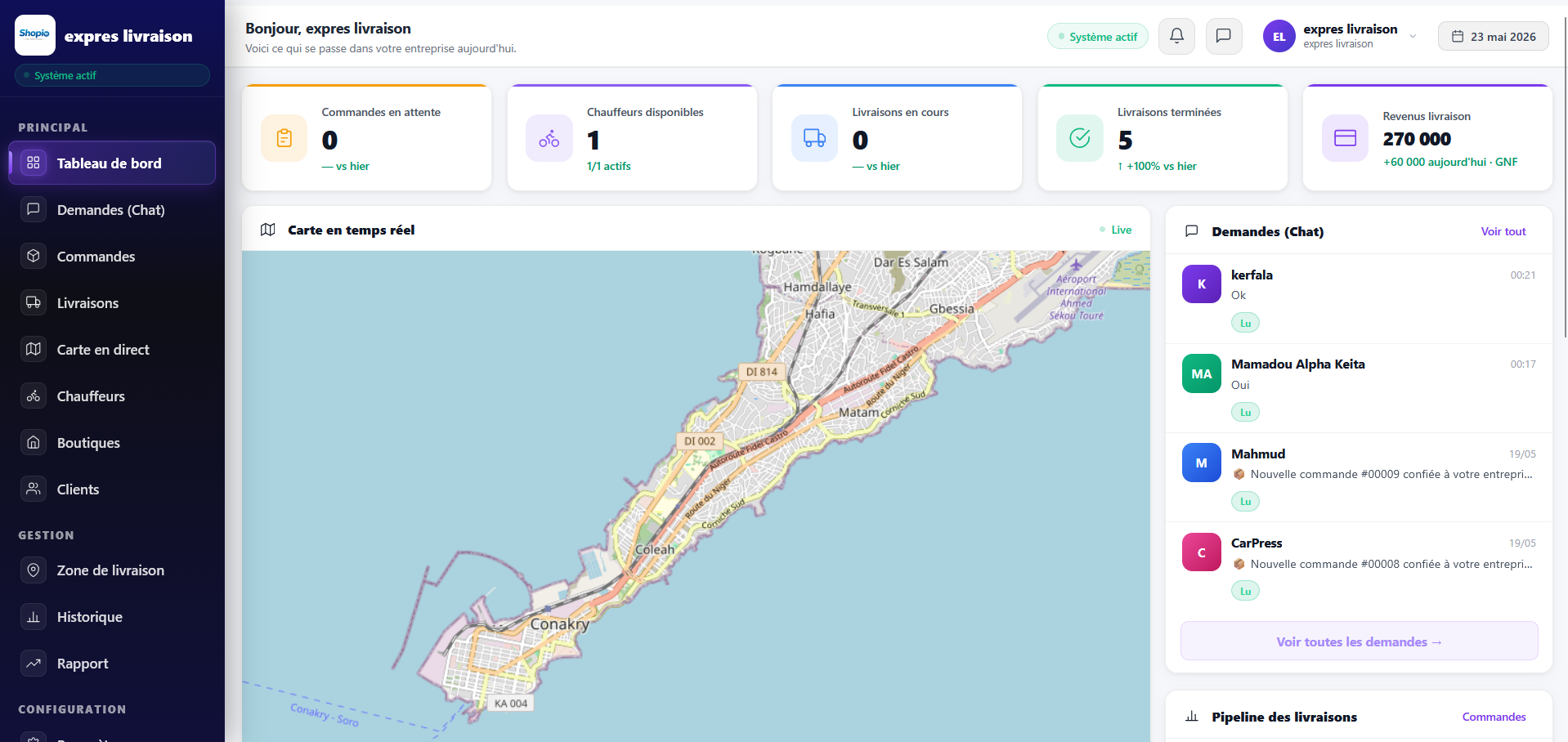Click the Live indicator on map header

(x=1116, y=230)
